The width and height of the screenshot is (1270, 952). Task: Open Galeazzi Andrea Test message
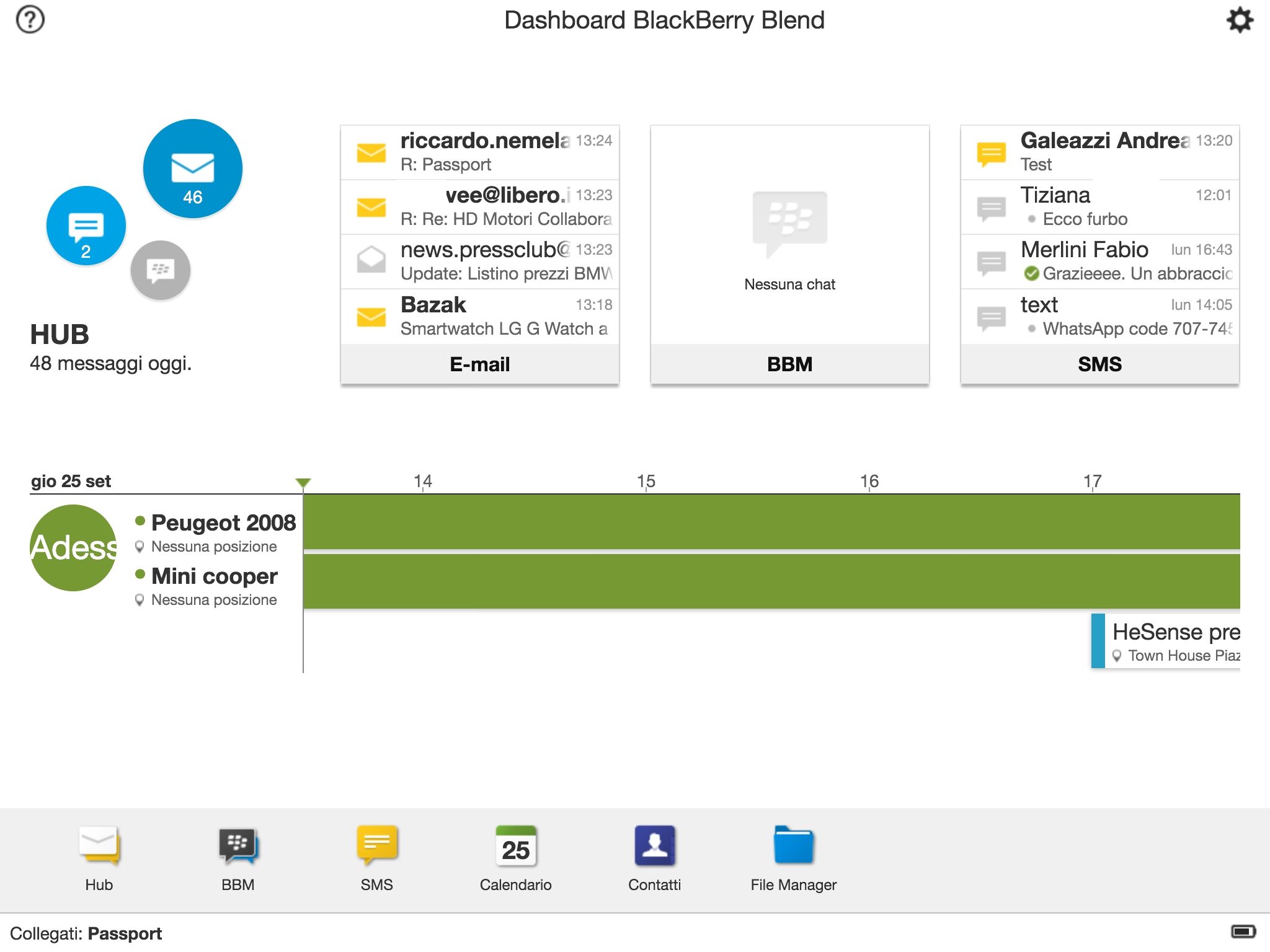click(1100, 152)
